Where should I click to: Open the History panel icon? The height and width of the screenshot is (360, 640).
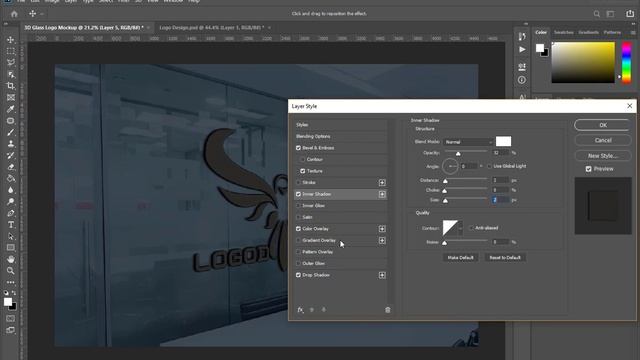click(522, 36)
